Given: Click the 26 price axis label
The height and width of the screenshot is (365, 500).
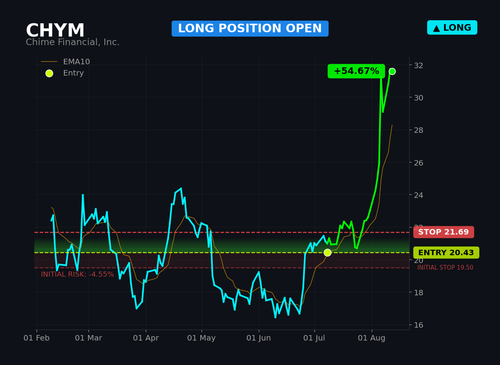Looking at the screenshot, I should click(x=419, y=163).
